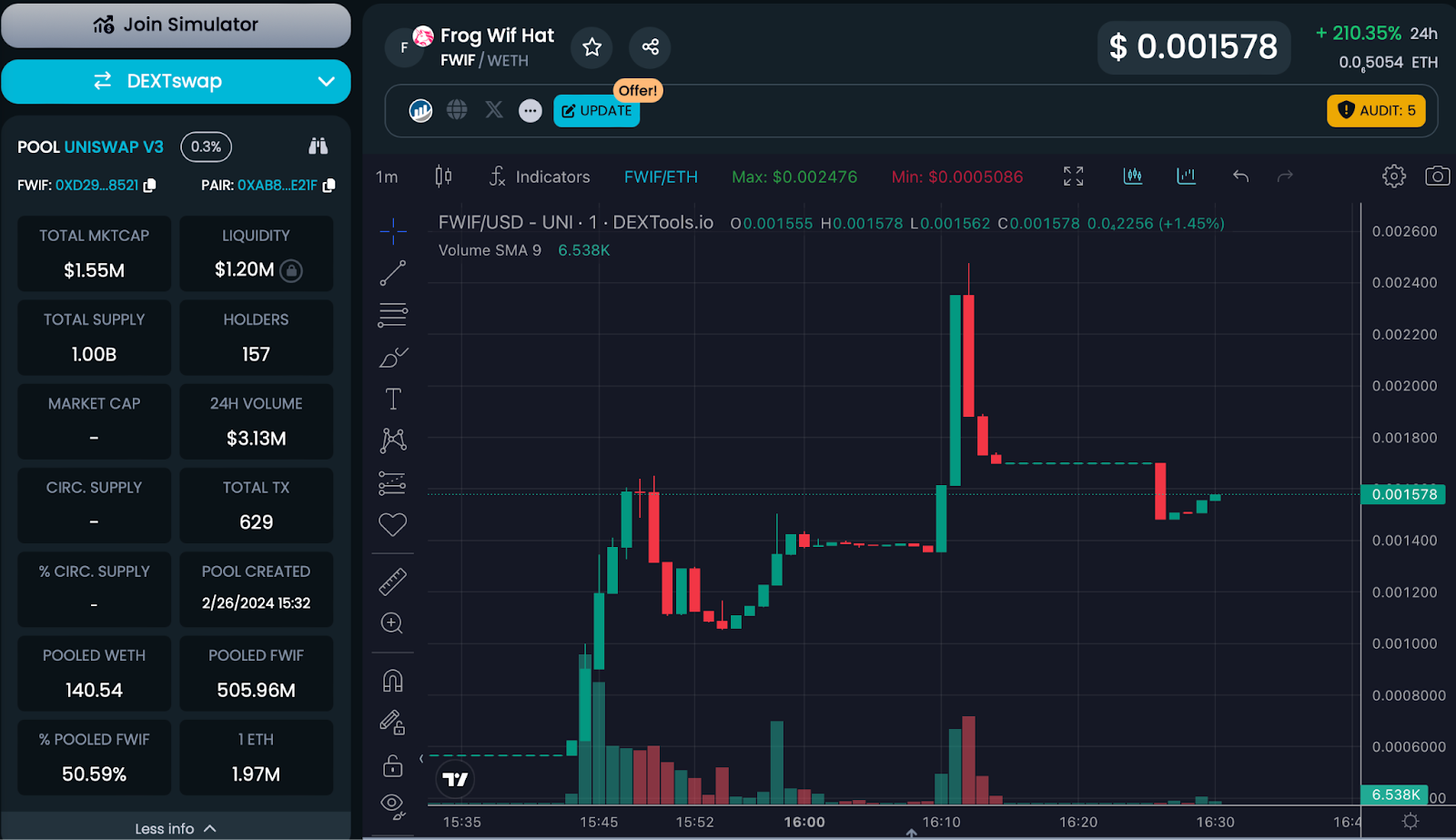Image resolution: width=1456 pixels, height=840 pixels.
Task: Toggle the bar chart markers icon
Action: tap(1186, 176)
